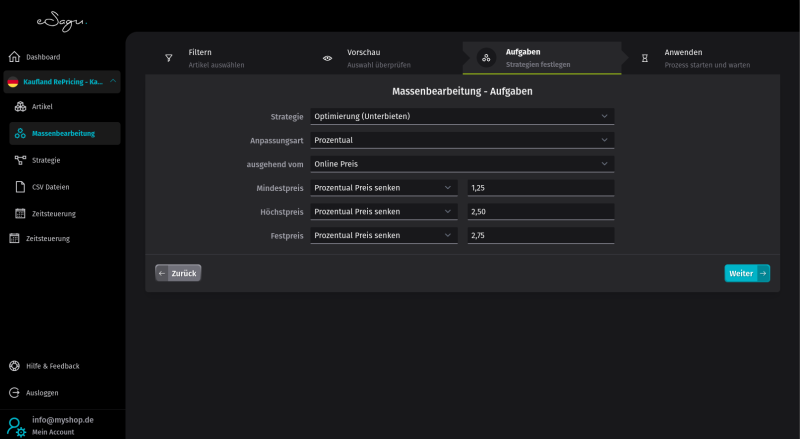Click the eSagu logo
This screenshot has width=800, height=439.
coord(62,22)
